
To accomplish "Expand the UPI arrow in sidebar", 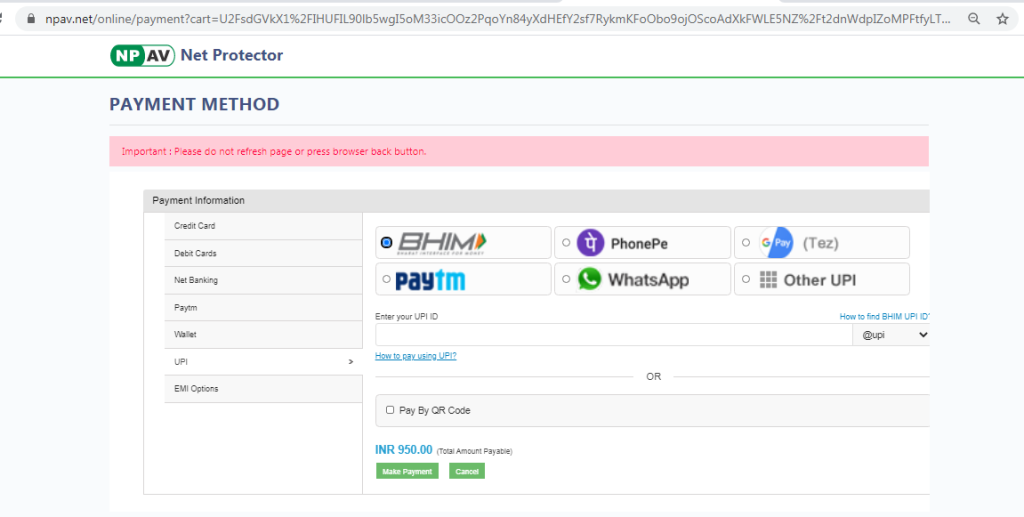I will [x=350, y=362].
